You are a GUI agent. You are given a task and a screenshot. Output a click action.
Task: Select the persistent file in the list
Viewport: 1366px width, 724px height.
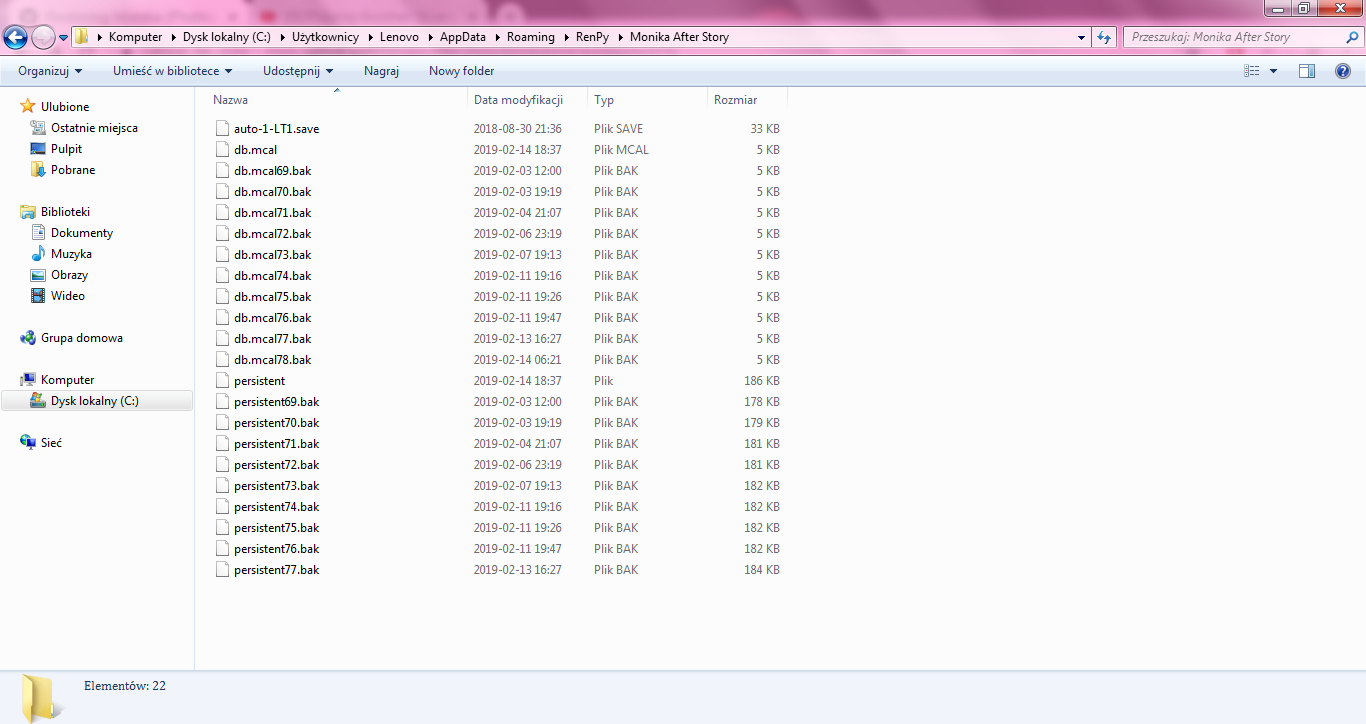259,380
